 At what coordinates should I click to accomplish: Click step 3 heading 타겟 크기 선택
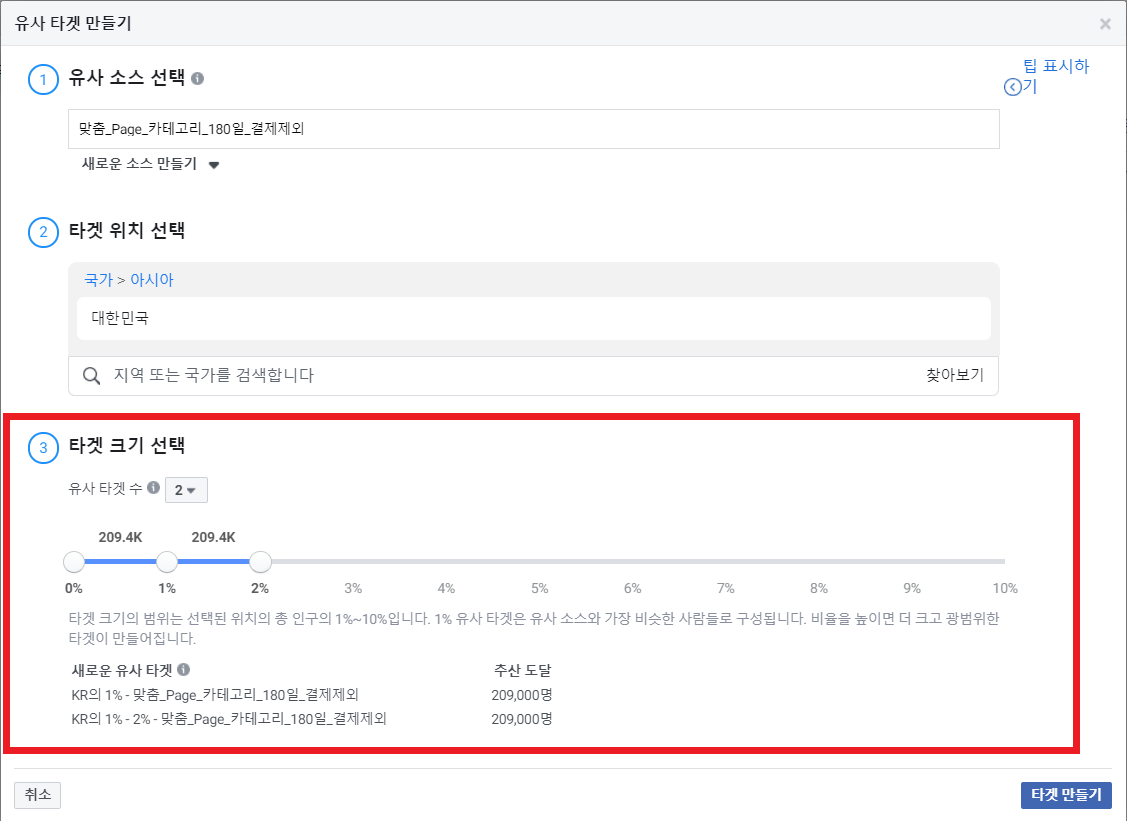tap(126, 446)
